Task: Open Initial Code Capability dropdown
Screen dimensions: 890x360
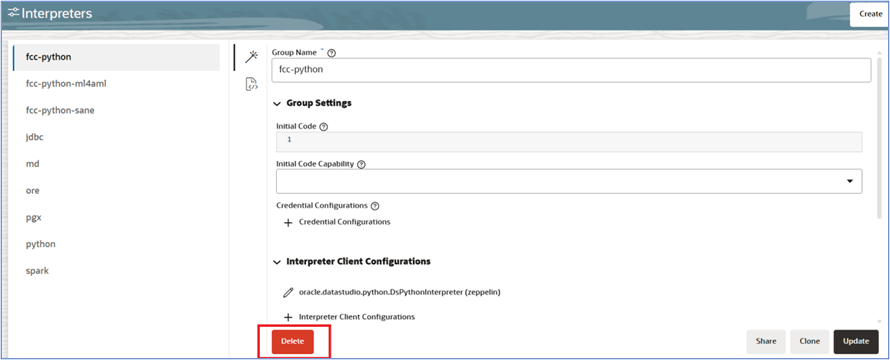Action: tap(569, 181)
